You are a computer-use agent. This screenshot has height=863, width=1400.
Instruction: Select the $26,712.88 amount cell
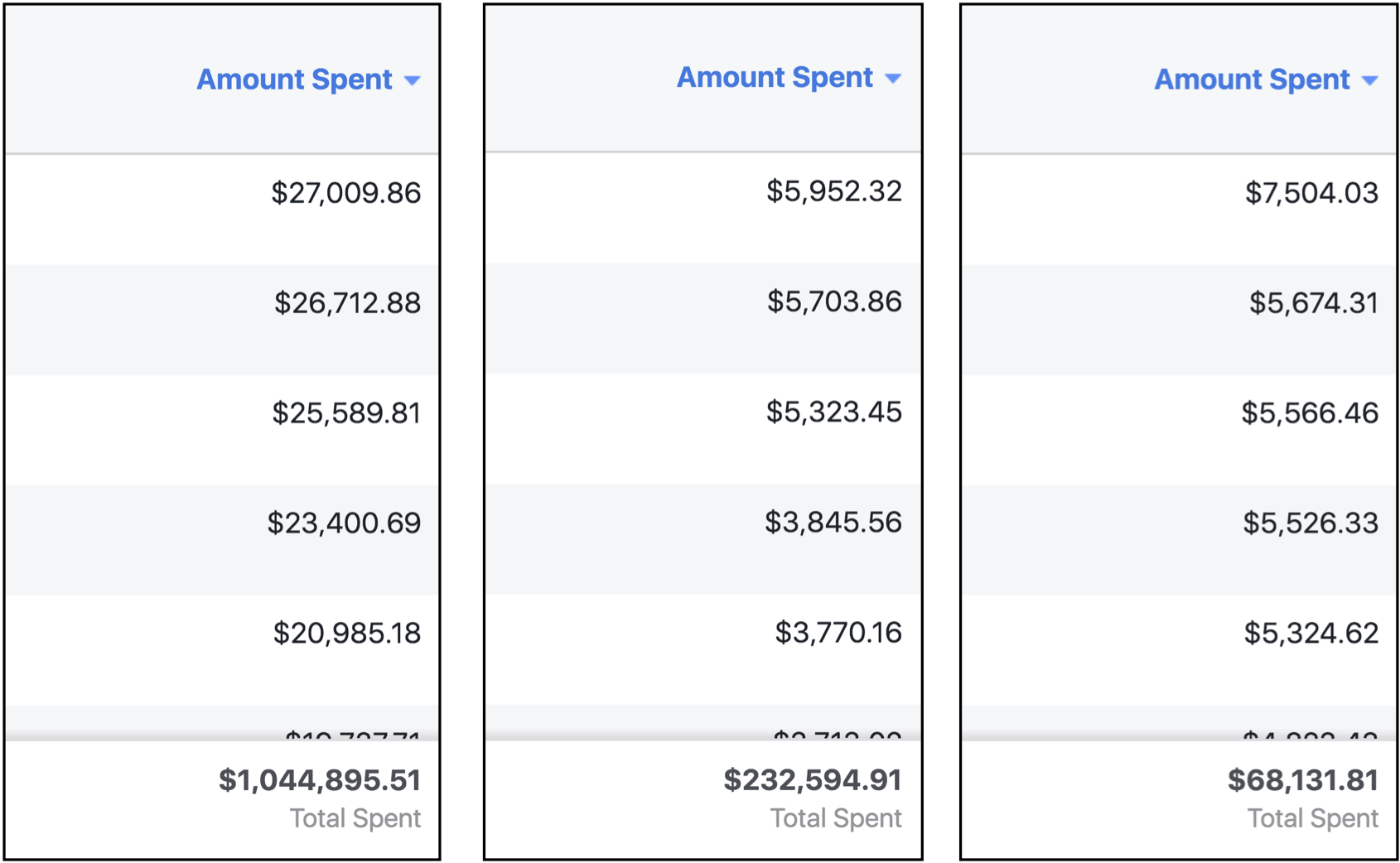348,303
